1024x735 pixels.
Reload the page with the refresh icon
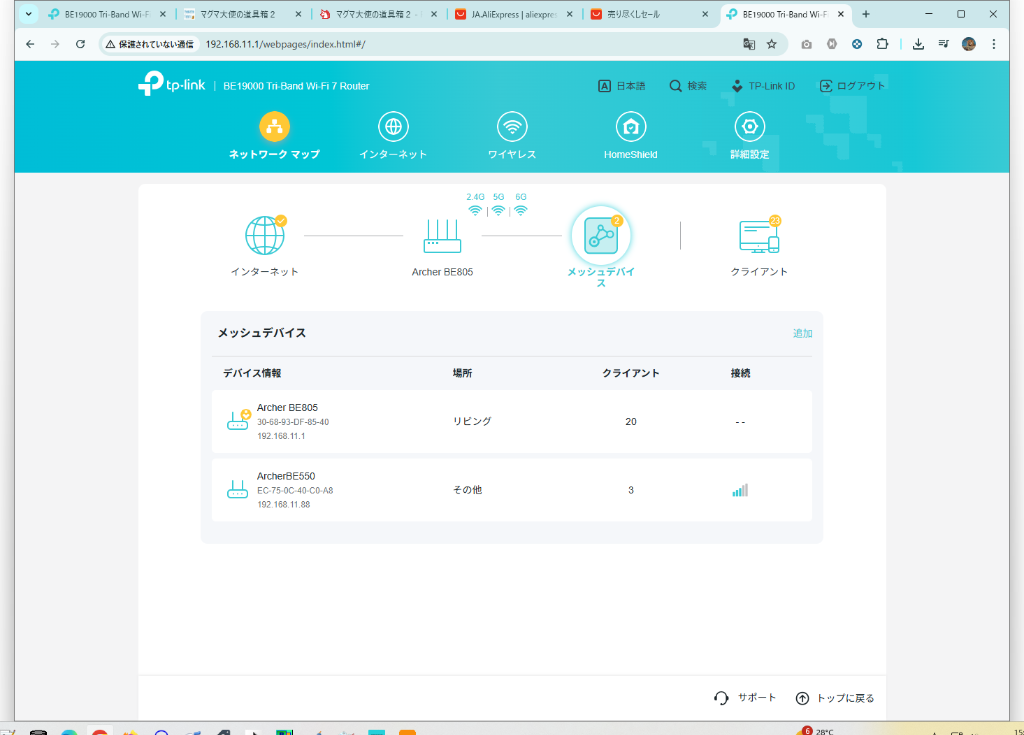[80, 44]
